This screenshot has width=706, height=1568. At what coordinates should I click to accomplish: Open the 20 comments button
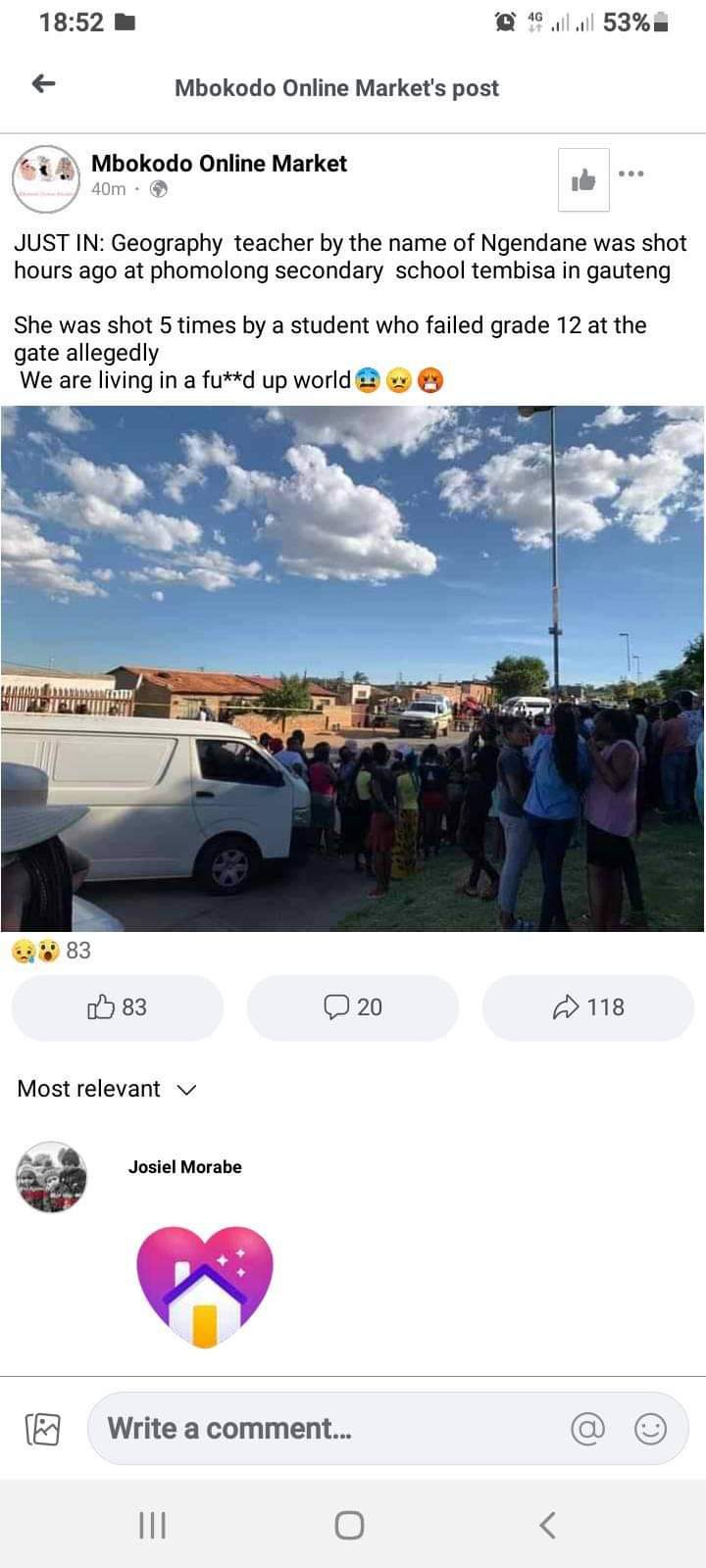(353, 1007)
